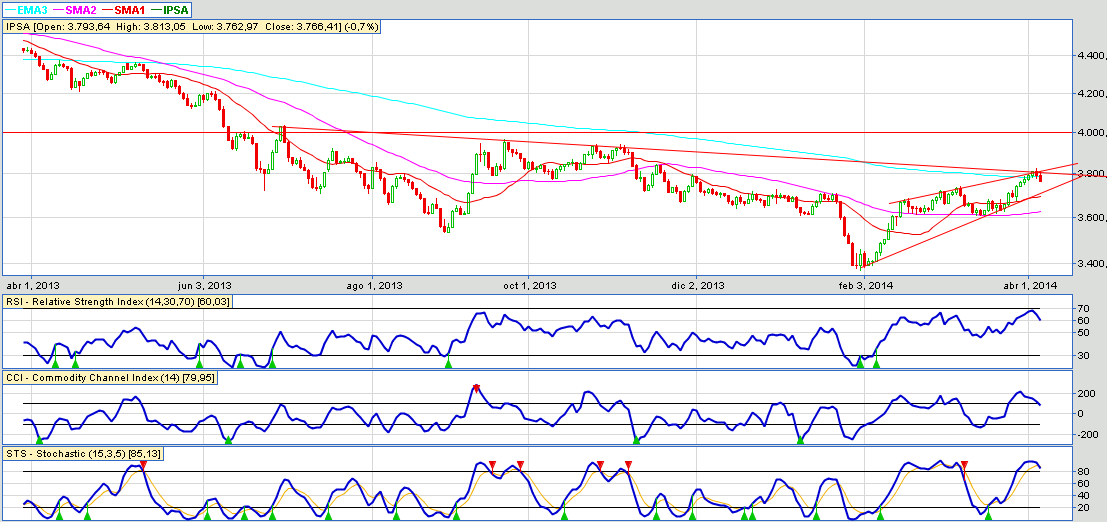
Task: Click the CCI axis value 200
Action: click(x=1087, y=393)
